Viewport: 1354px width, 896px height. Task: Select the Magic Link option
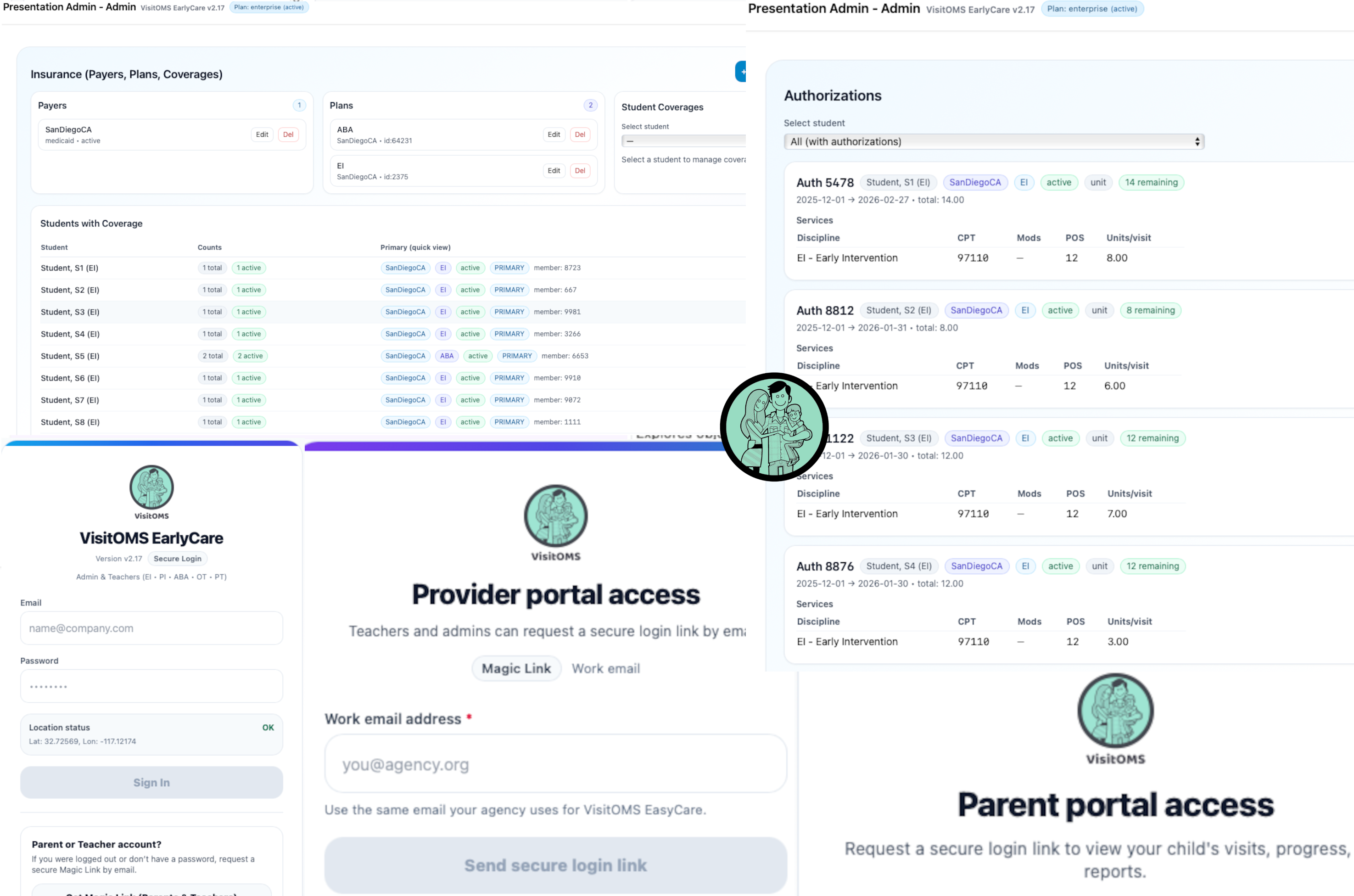(516, 668)
